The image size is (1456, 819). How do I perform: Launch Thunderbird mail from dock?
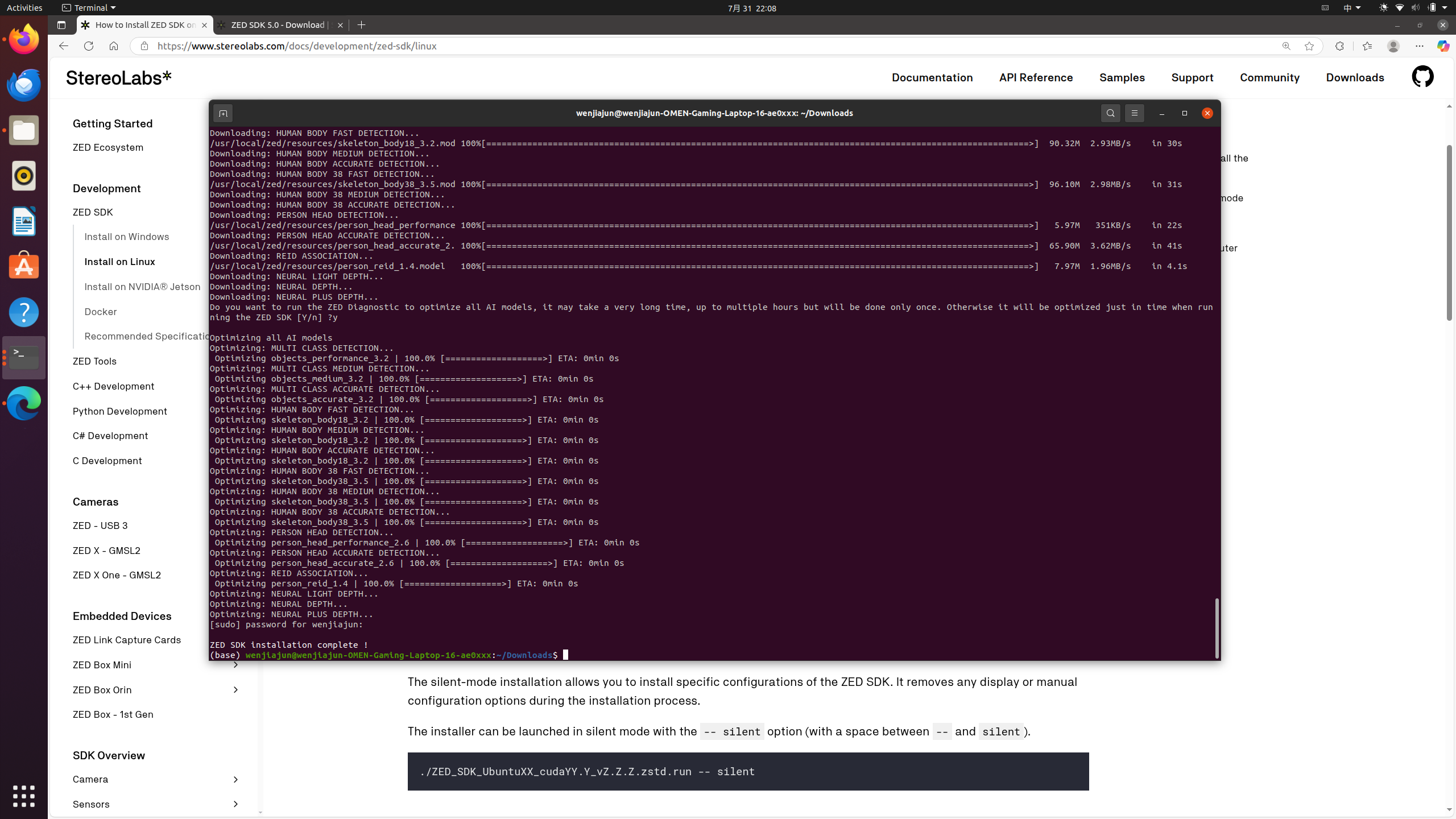24,85
